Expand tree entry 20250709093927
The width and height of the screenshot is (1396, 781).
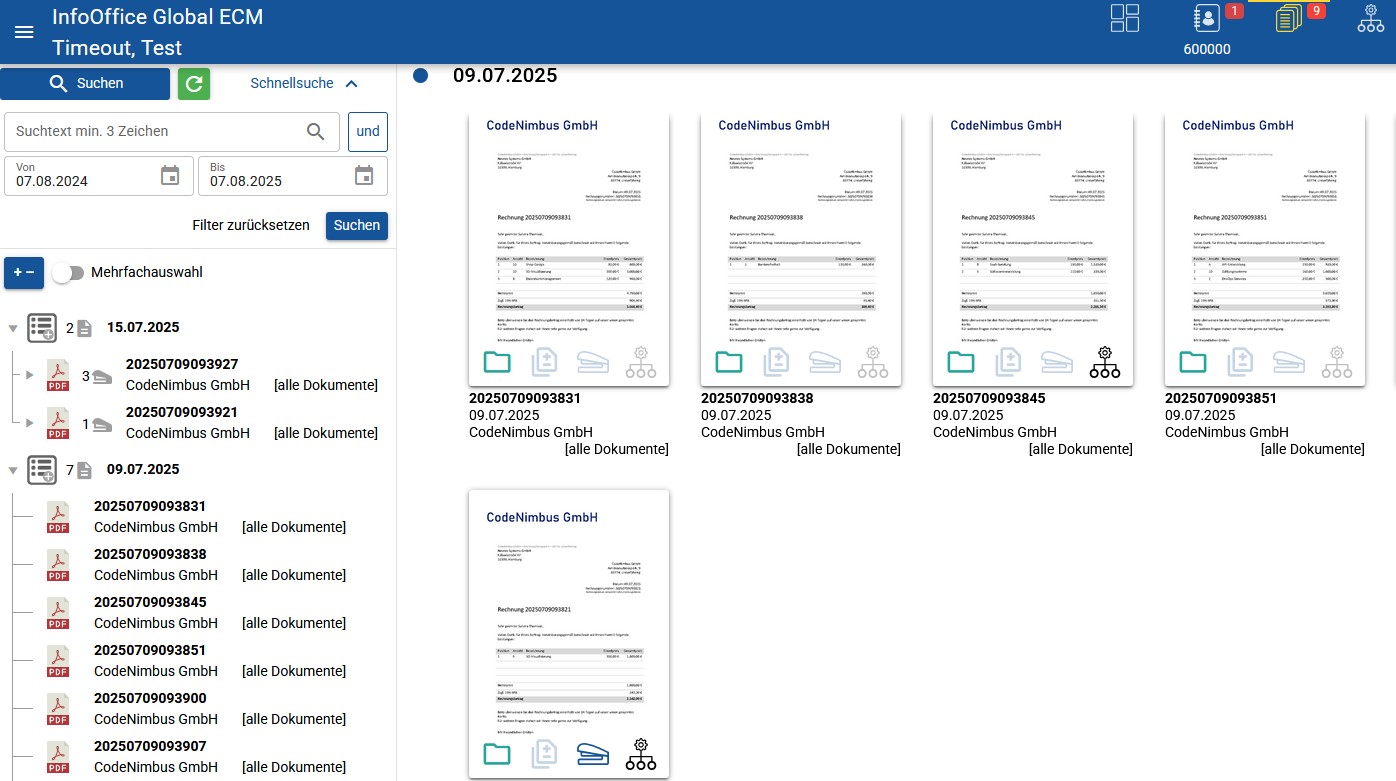(x=29, y=376)
